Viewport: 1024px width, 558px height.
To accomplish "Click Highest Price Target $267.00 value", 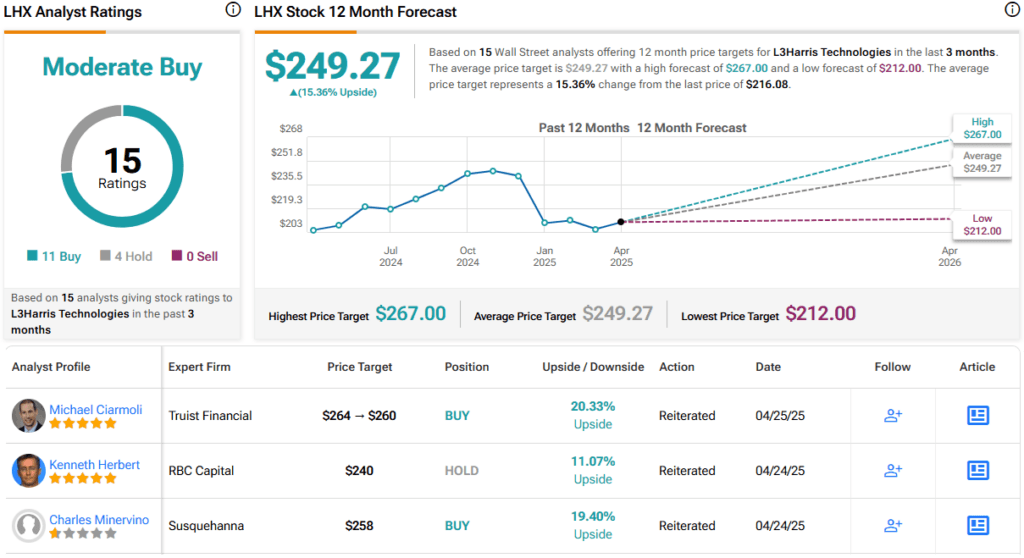I will click(x=411, y=314).
